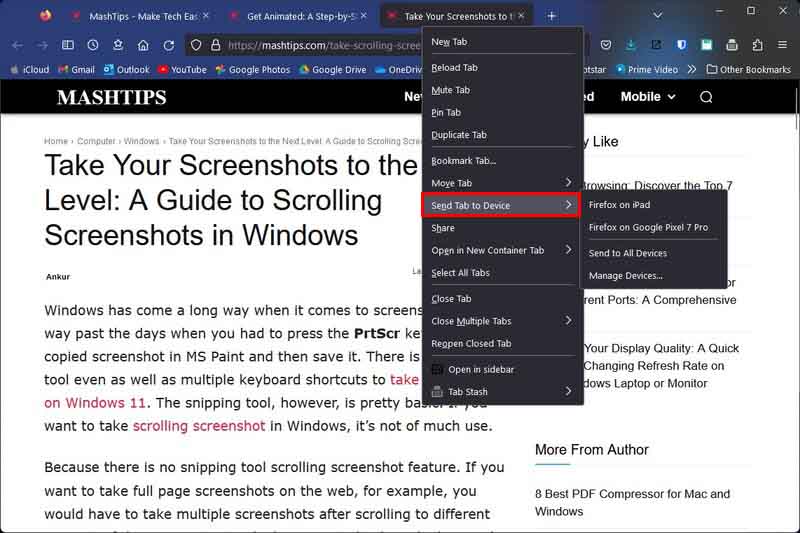The image size is (800, 533).
Task: Open the Google Photos bookmark
Action: (x=253, y=69)
